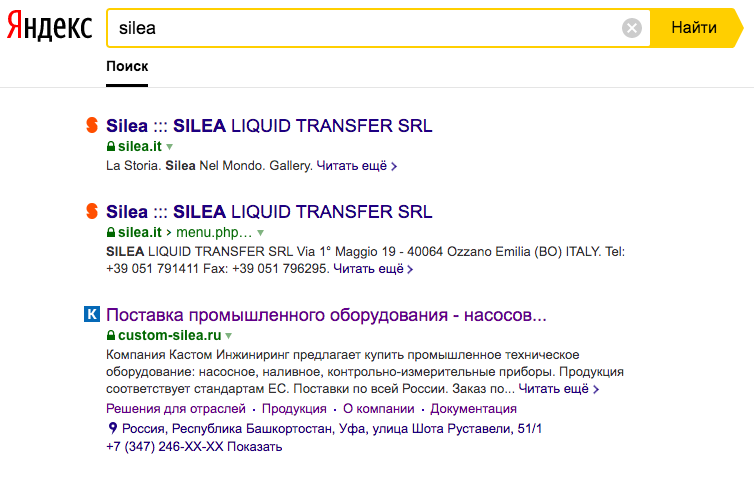Select the Поиск tab
Screen dimensions: 754x482
point(127,66)
